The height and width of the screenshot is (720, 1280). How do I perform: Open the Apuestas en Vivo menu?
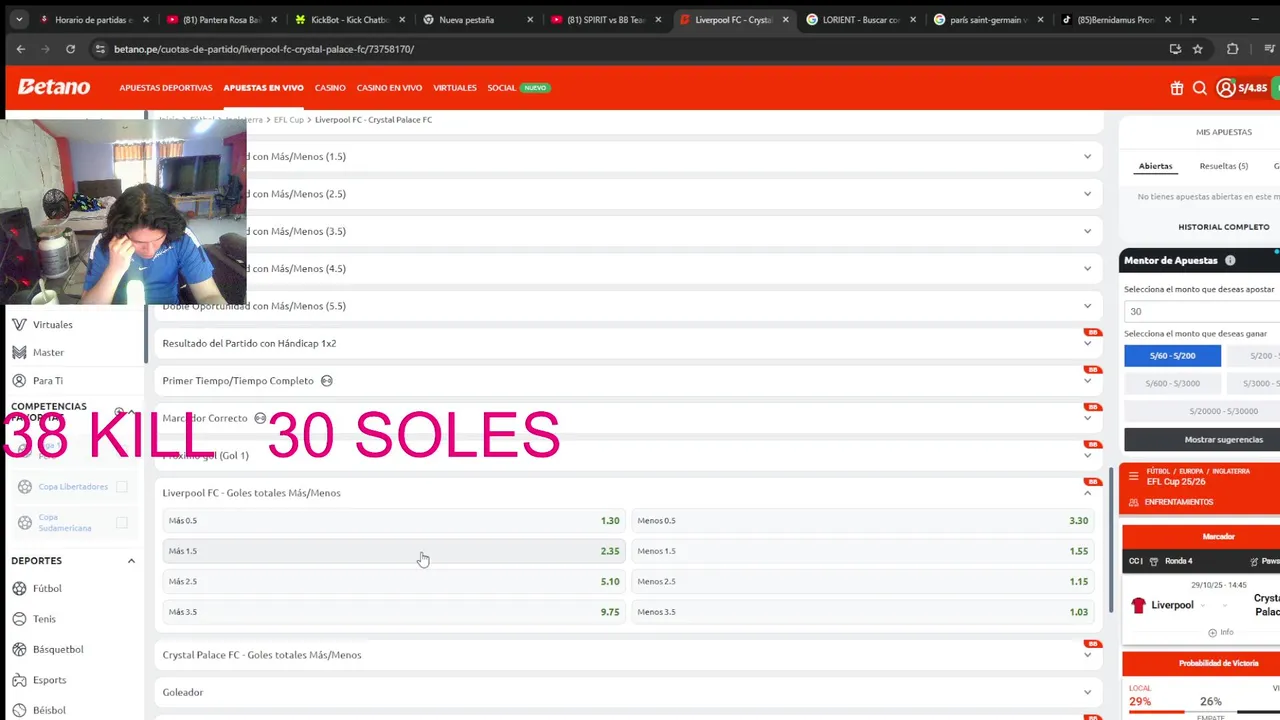point(263,88)
